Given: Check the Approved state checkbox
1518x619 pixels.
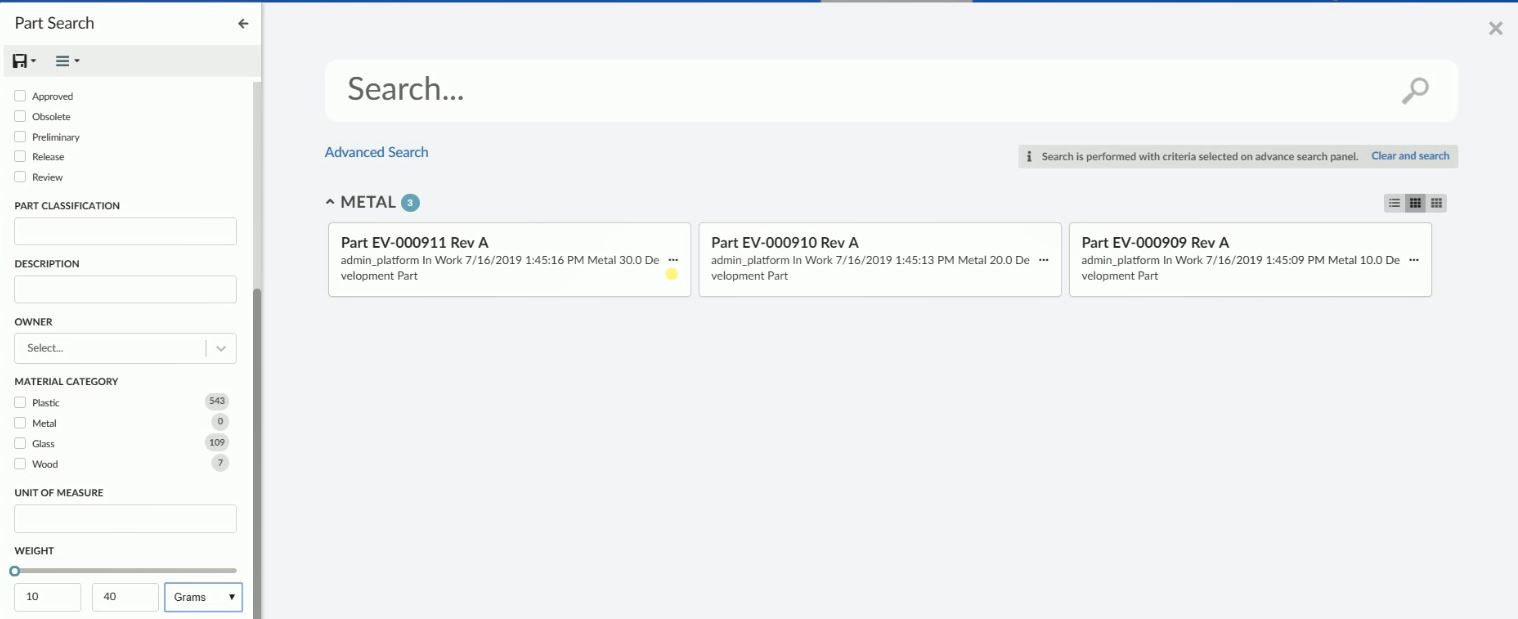Looking at the screenshot, I should tap(20, 97).
